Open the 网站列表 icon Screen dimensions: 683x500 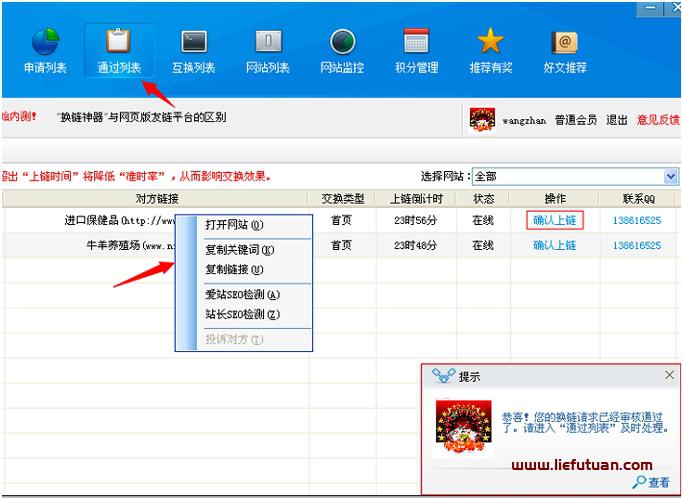click(x=268, y=42)
